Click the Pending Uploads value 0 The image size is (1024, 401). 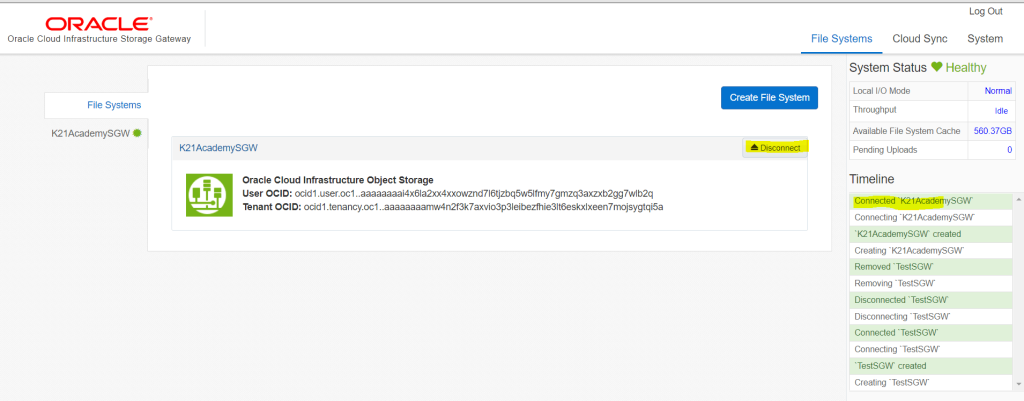[1009, 150]
